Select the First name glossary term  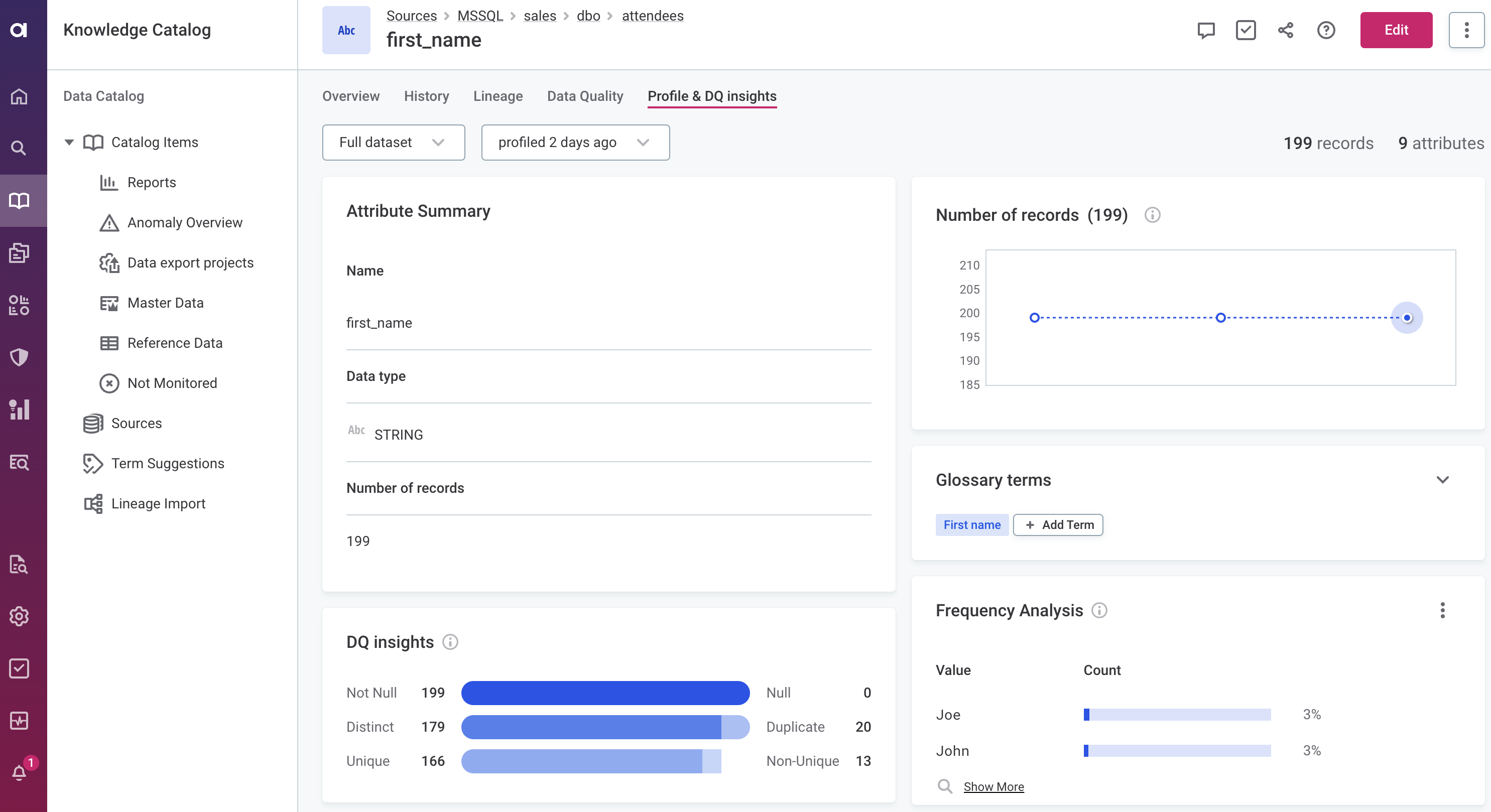tap(972, 525)
